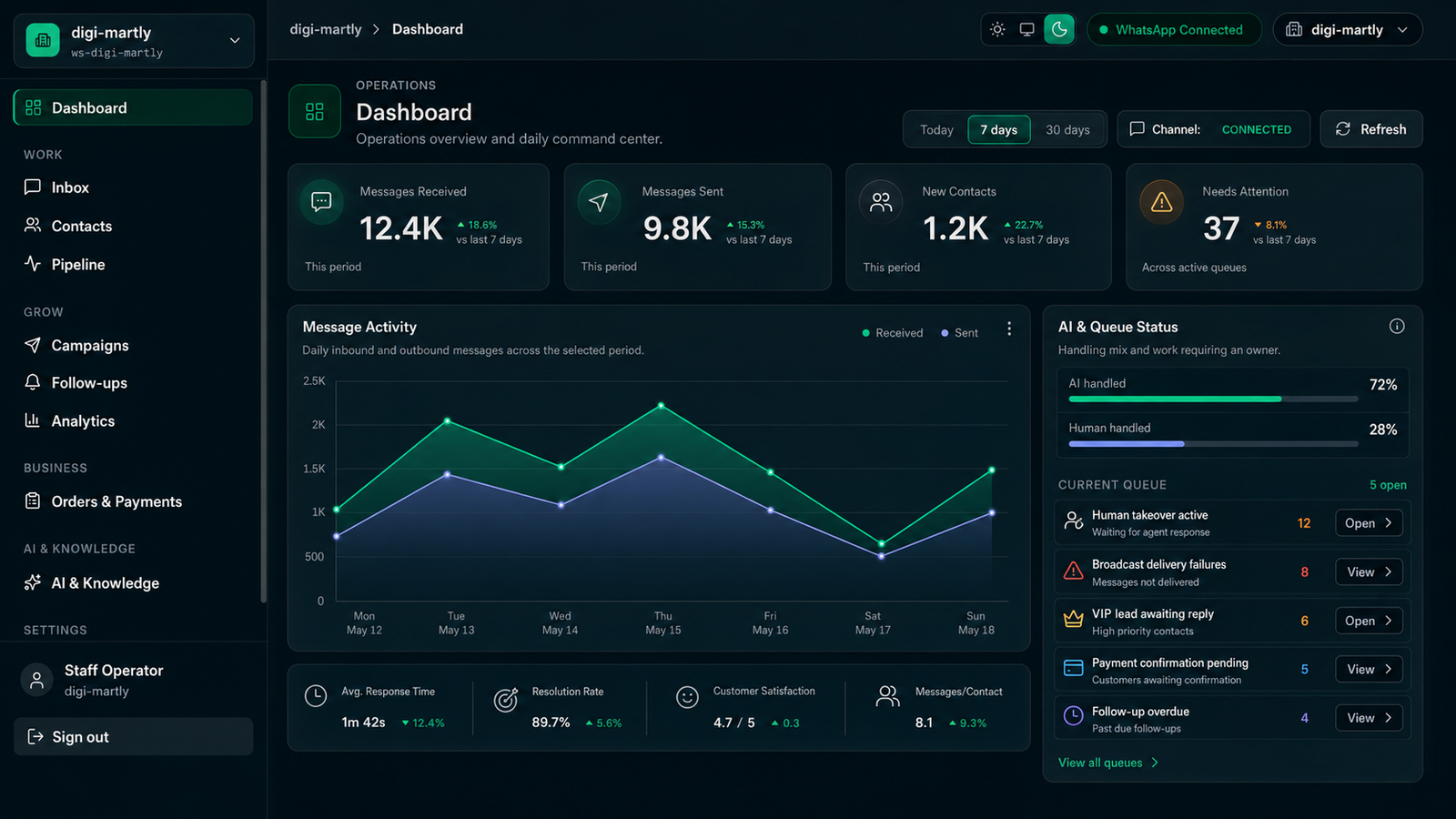Select the 7 days time range

tap(999, 129)
